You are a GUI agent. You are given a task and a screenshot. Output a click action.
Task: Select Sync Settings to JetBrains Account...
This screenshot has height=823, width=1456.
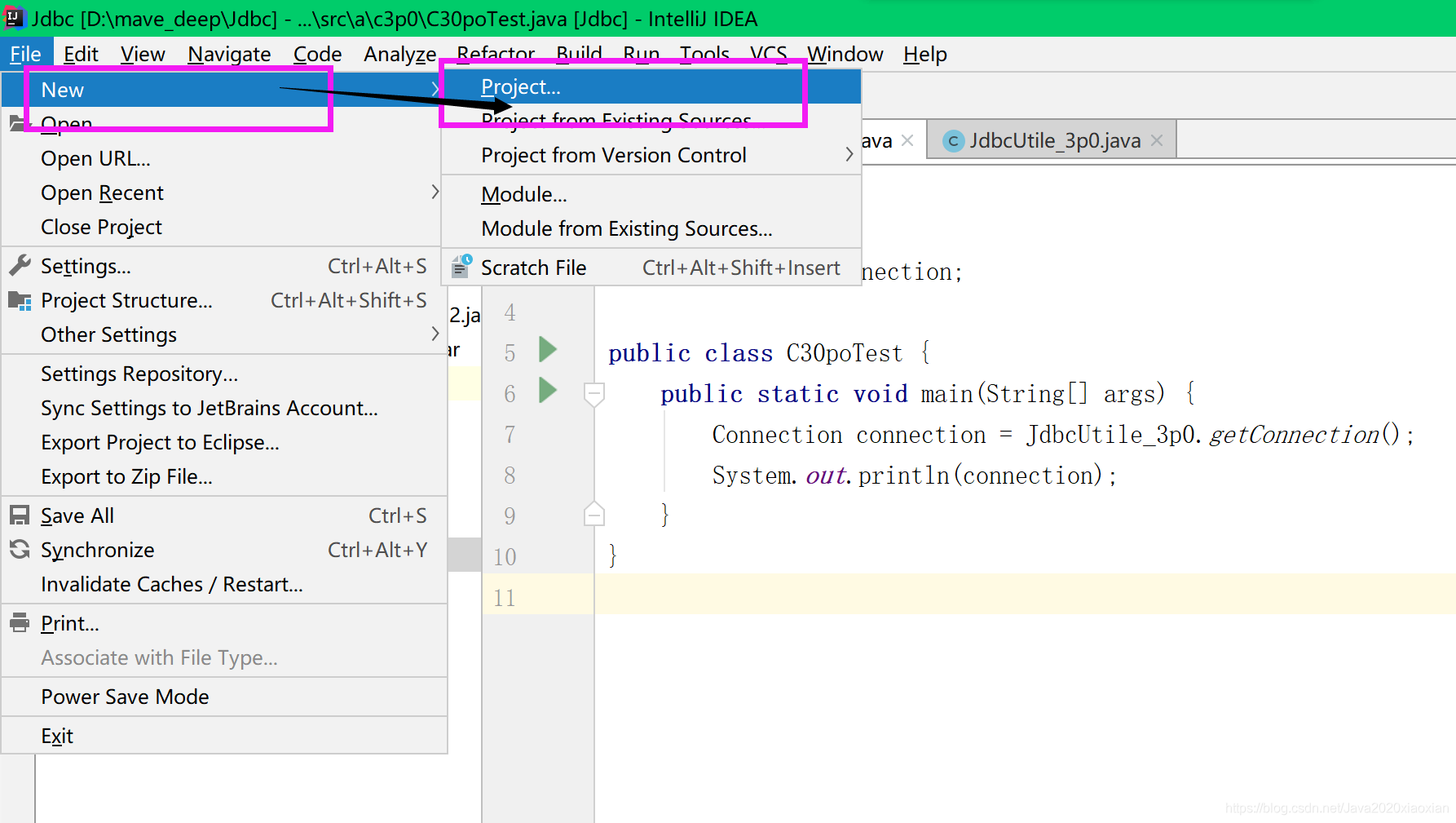[224, 408]
